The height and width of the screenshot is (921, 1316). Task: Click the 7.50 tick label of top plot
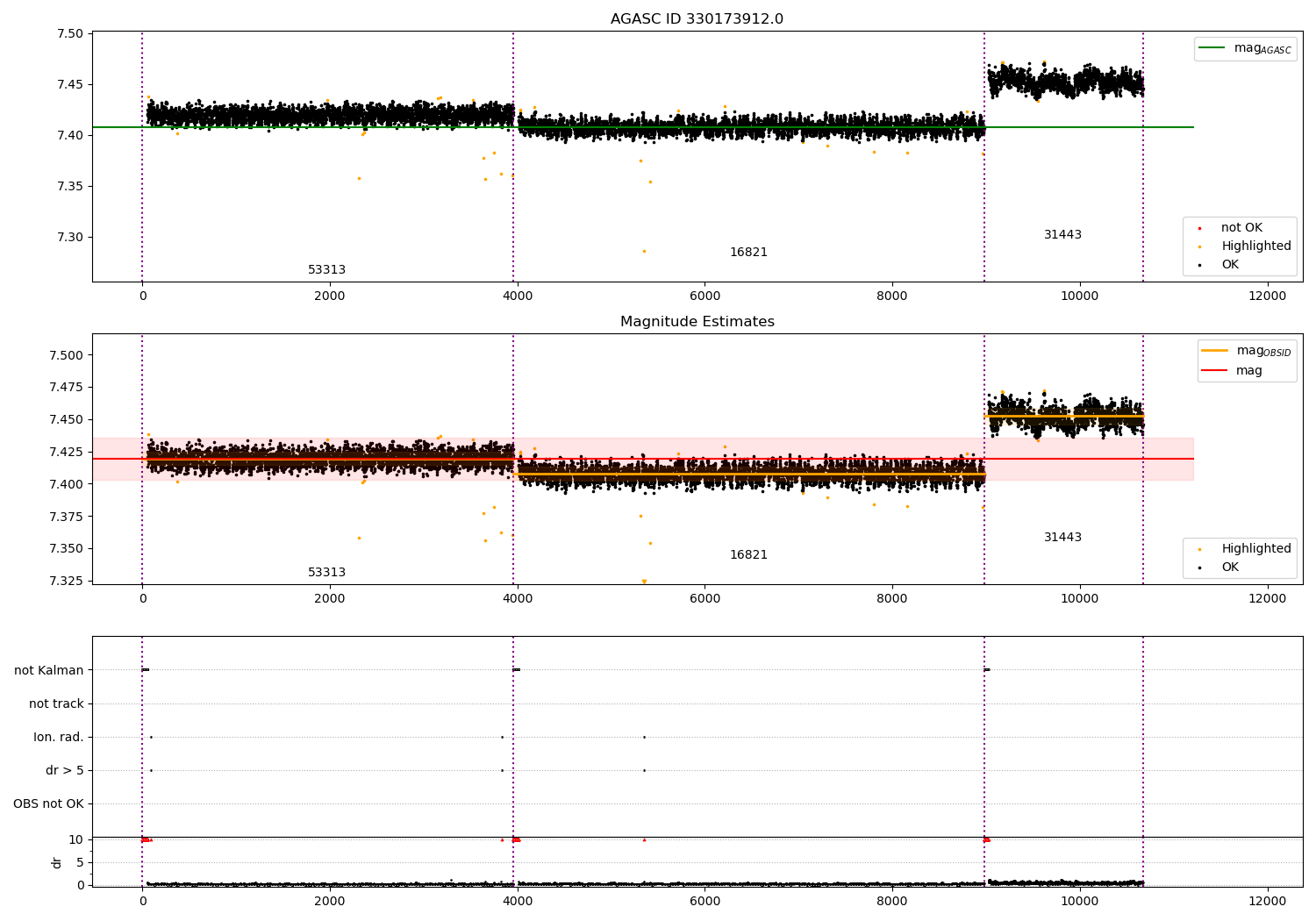coord(70,34)
